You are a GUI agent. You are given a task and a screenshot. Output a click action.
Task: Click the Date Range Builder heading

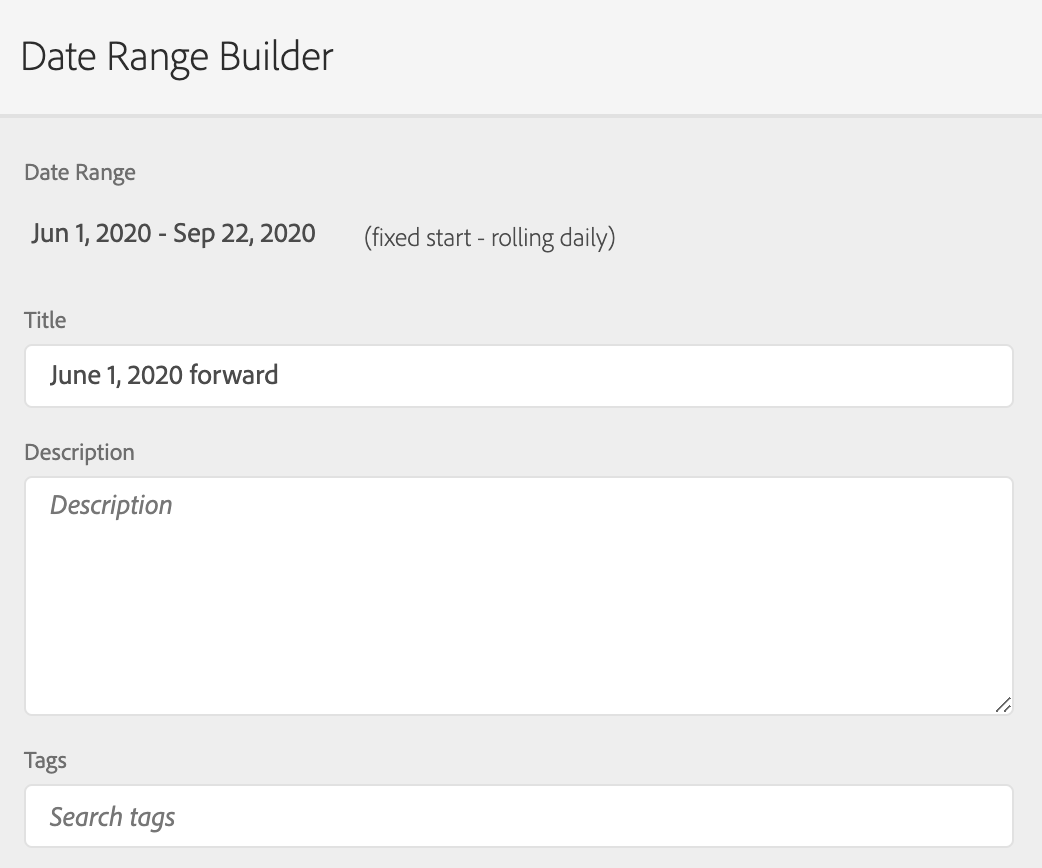pyautogui.click(x=177, y=56)
